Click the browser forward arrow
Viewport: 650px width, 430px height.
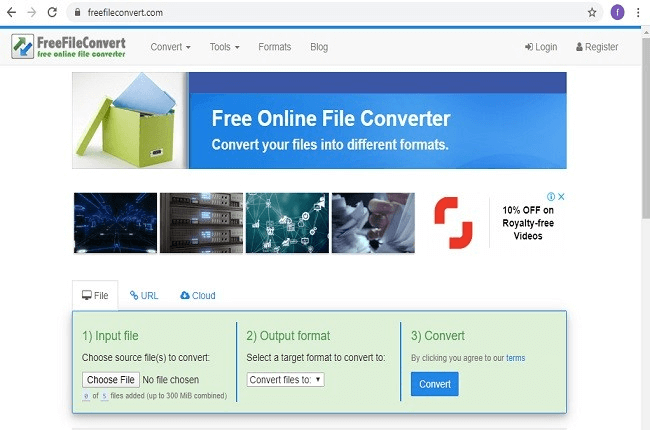(32, 12)
